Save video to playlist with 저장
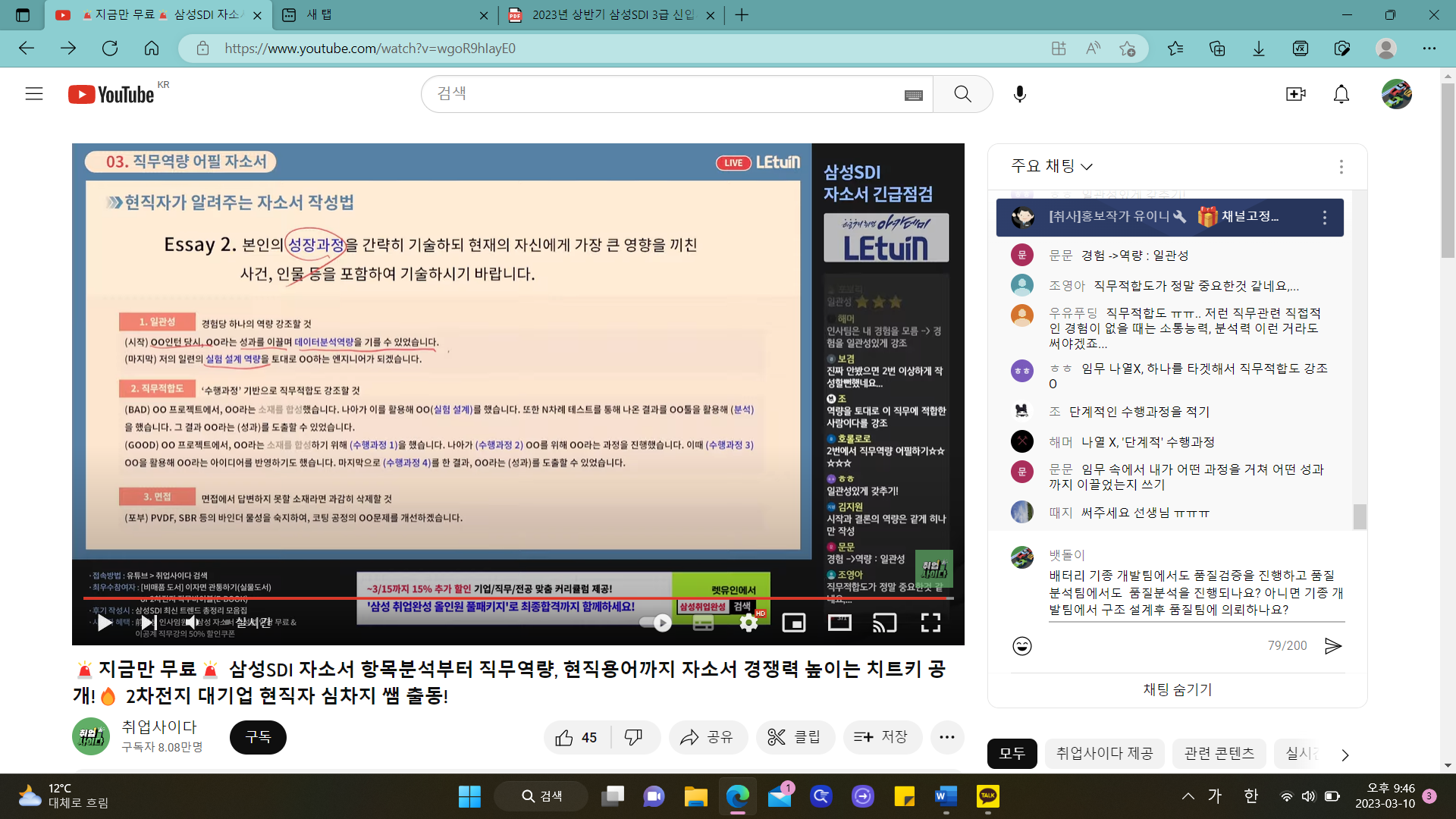 881,737
